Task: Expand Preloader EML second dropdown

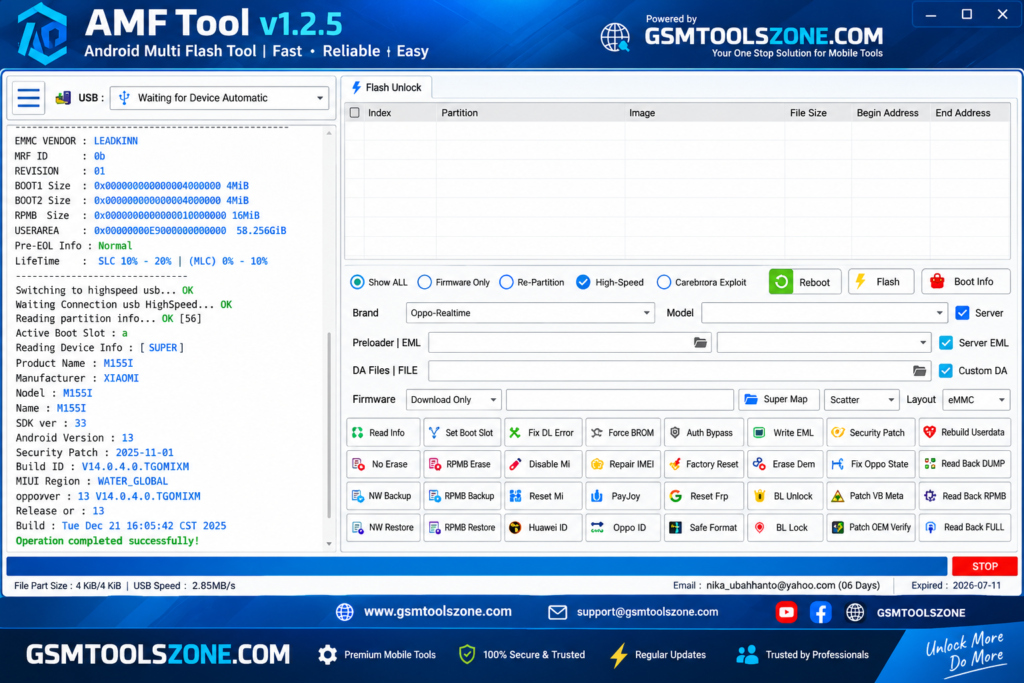Action: 824,343
